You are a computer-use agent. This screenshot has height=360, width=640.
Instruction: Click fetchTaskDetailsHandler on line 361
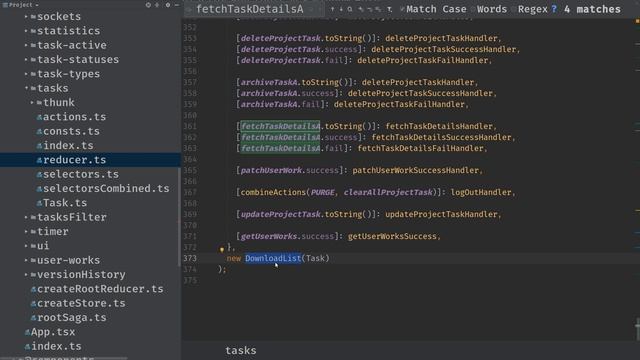[439, 126]
